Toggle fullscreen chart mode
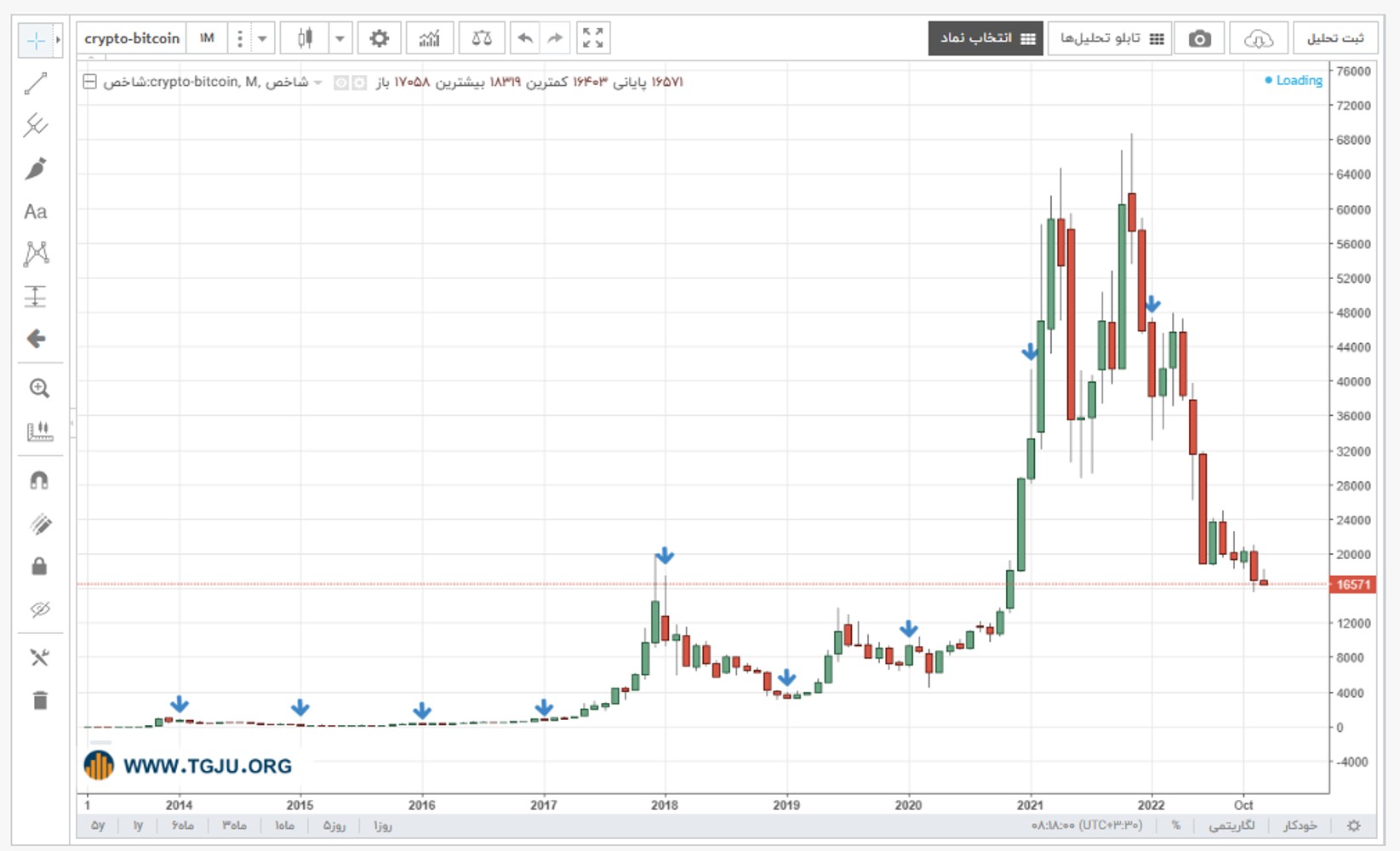Image resolution: width=1400 pixels, height=851 pixels. click(x=593, y=38)
